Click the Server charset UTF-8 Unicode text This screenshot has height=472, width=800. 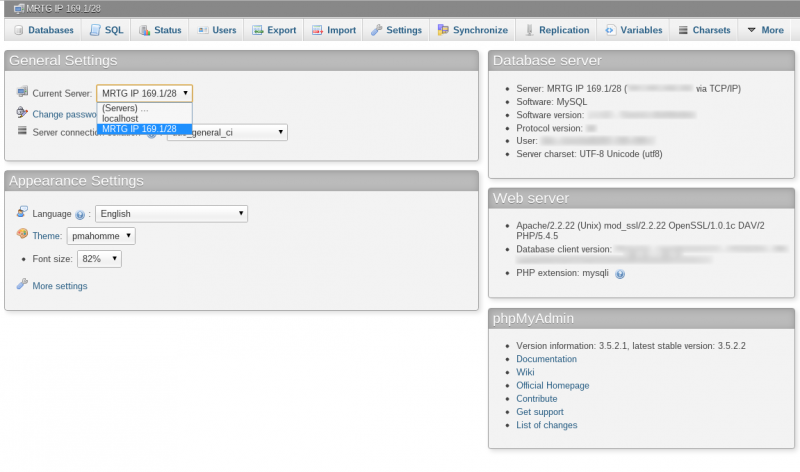pyautogui.click(x=589, y=154)
